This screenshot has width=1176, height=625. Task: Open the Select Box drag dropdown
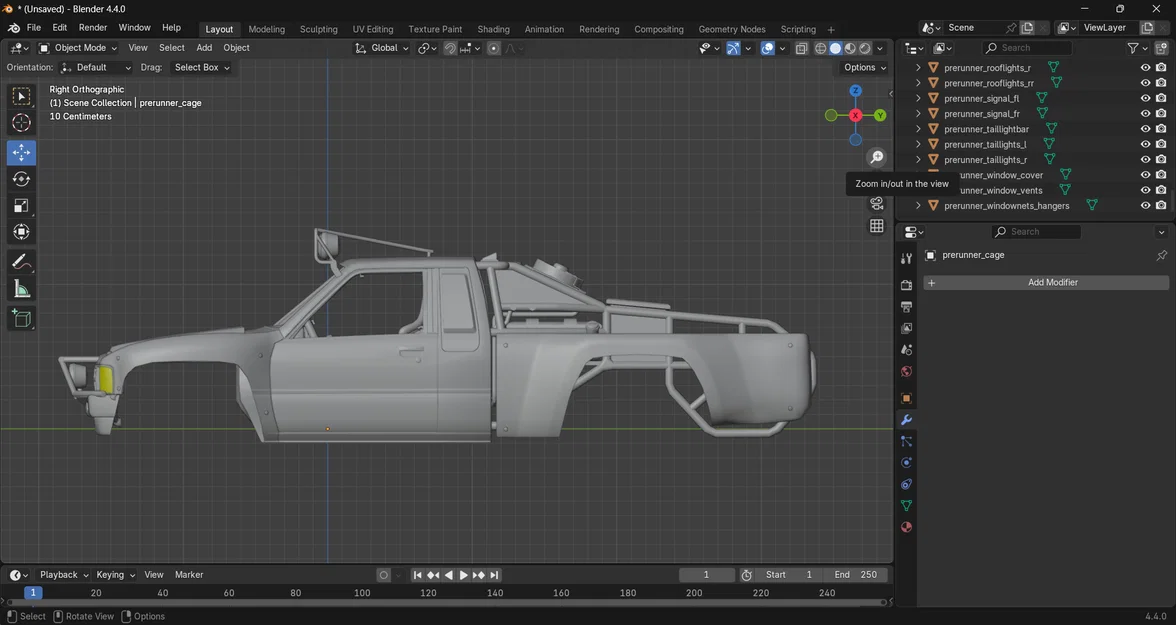201,68
